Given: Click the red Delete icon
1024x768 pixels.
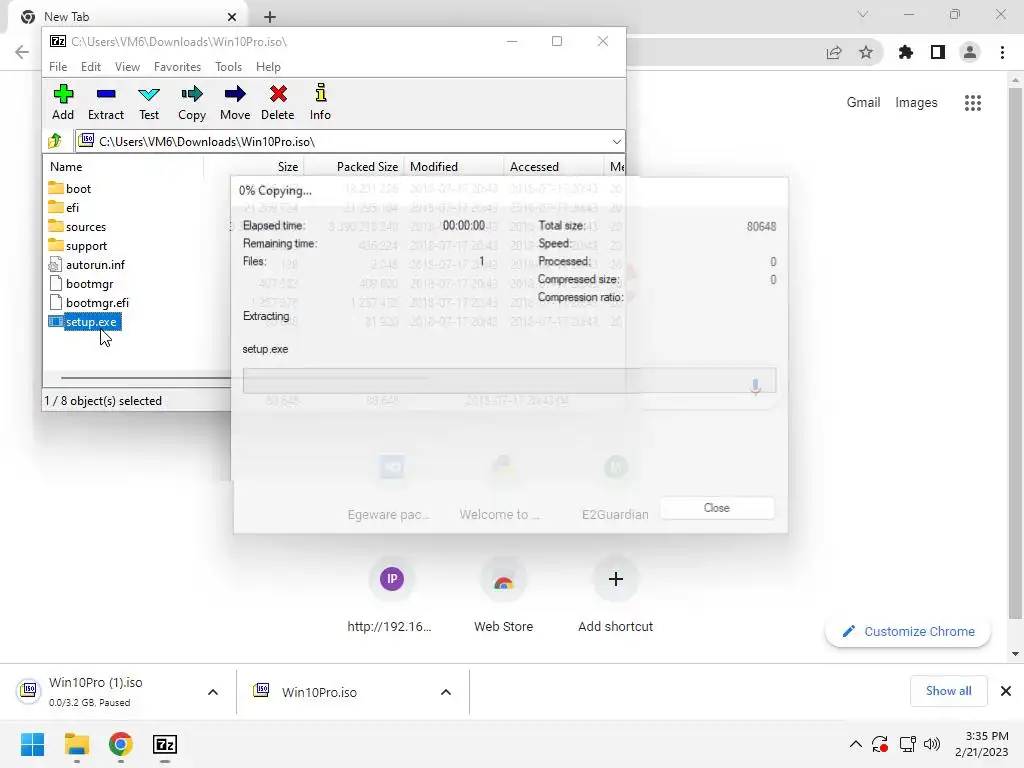Looking at the screenshot, I should click(x=278, y=103).
